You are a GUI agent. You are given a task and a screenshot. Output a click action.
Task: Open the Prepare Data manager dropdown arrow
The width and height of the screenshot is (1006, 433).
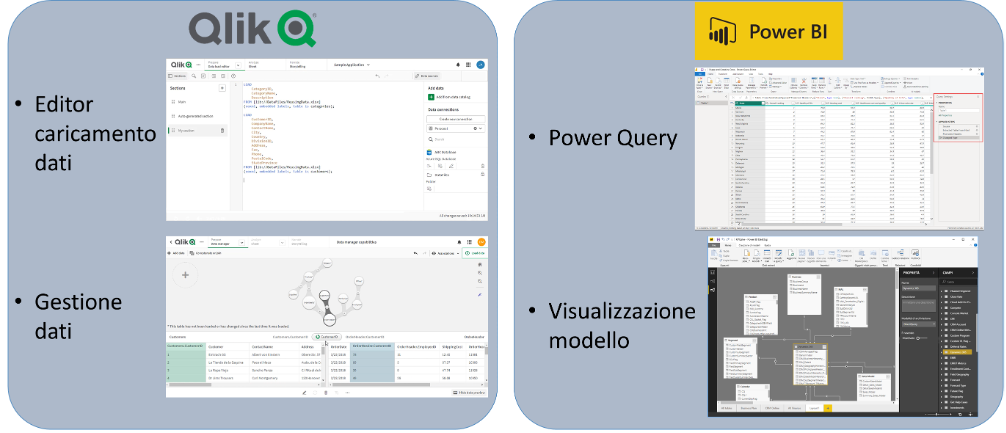(x=242, y=242)
